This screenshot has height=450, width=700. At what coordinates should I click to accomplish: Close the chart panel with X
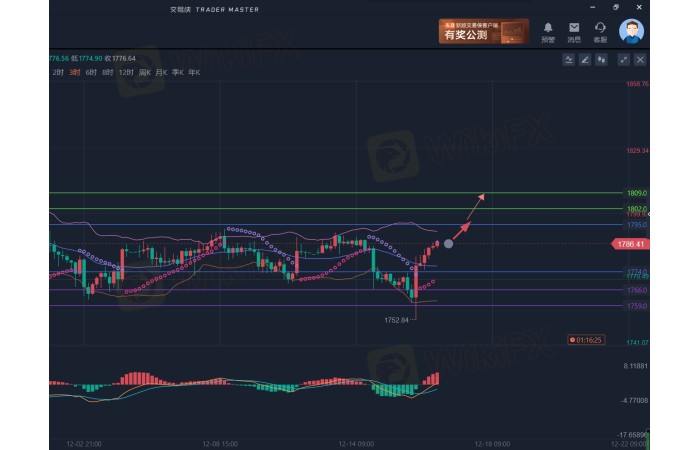[640, 60]
